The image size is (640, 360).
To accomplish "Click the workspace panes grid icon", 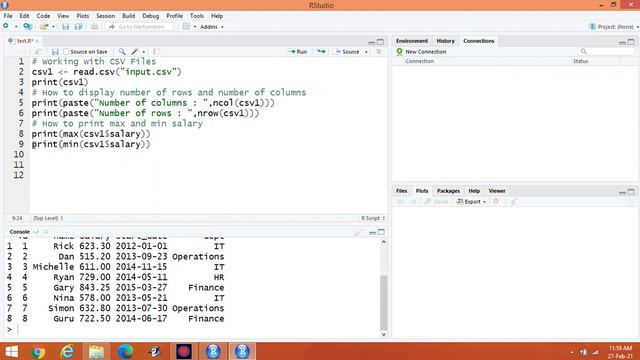I will (x=186, y=27).
